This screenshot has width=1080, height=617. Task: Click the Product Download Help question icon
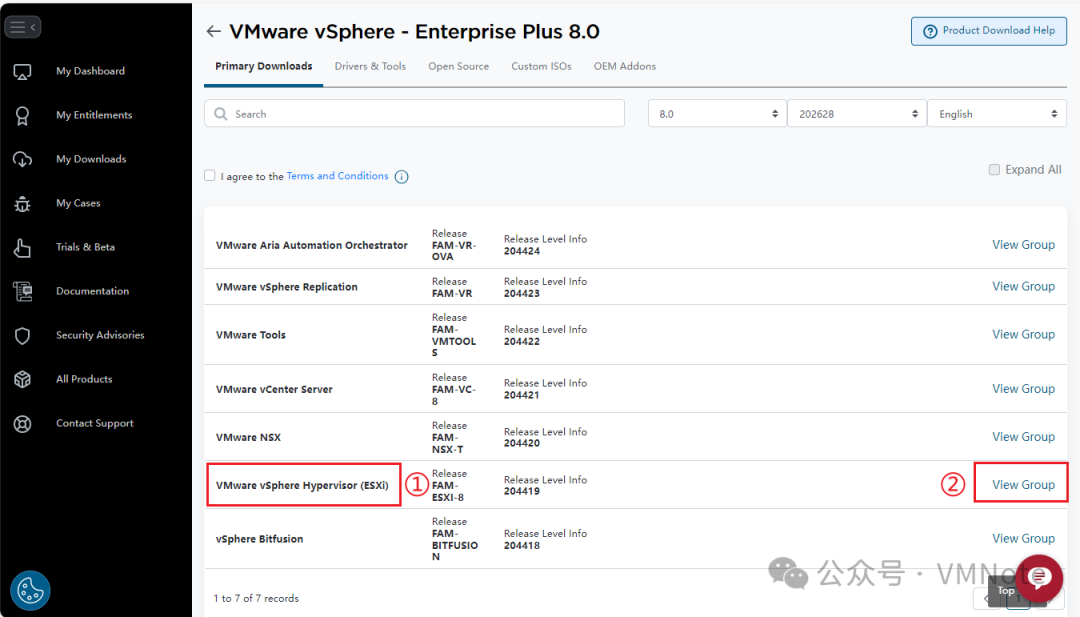[930, 31]
